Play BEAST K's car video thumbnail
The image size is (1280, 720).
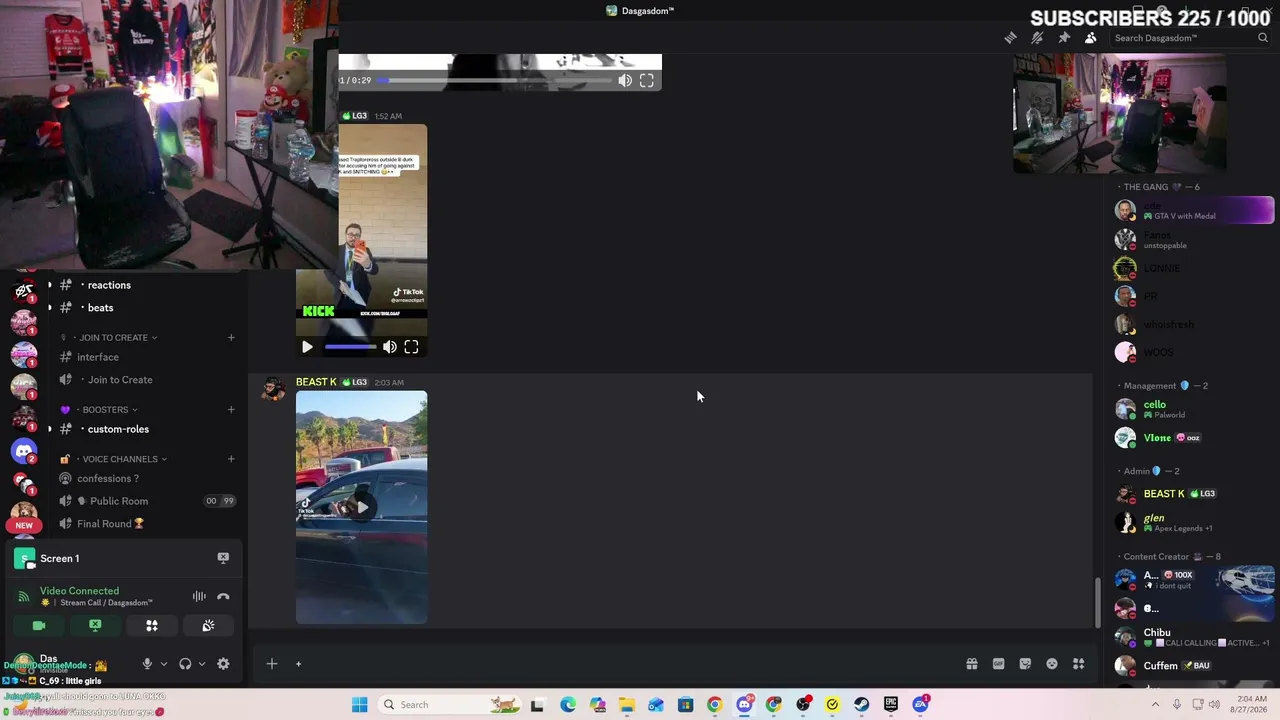[362, 507]
